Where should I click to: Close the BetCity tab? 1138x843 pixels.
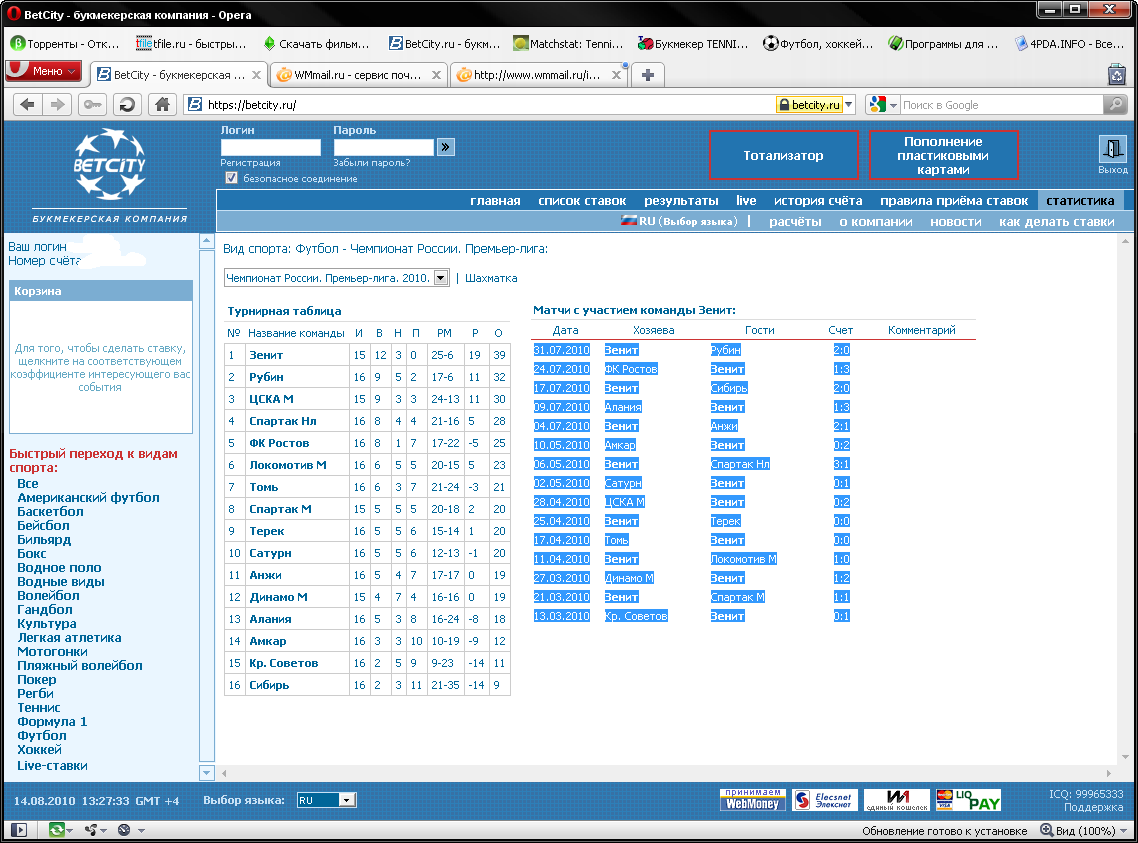256,75
